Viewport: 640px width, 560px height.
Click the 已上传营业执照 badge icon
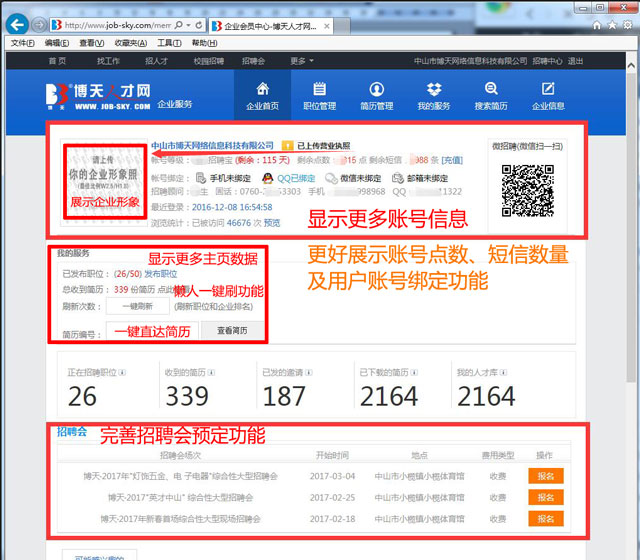pos(287,145)
